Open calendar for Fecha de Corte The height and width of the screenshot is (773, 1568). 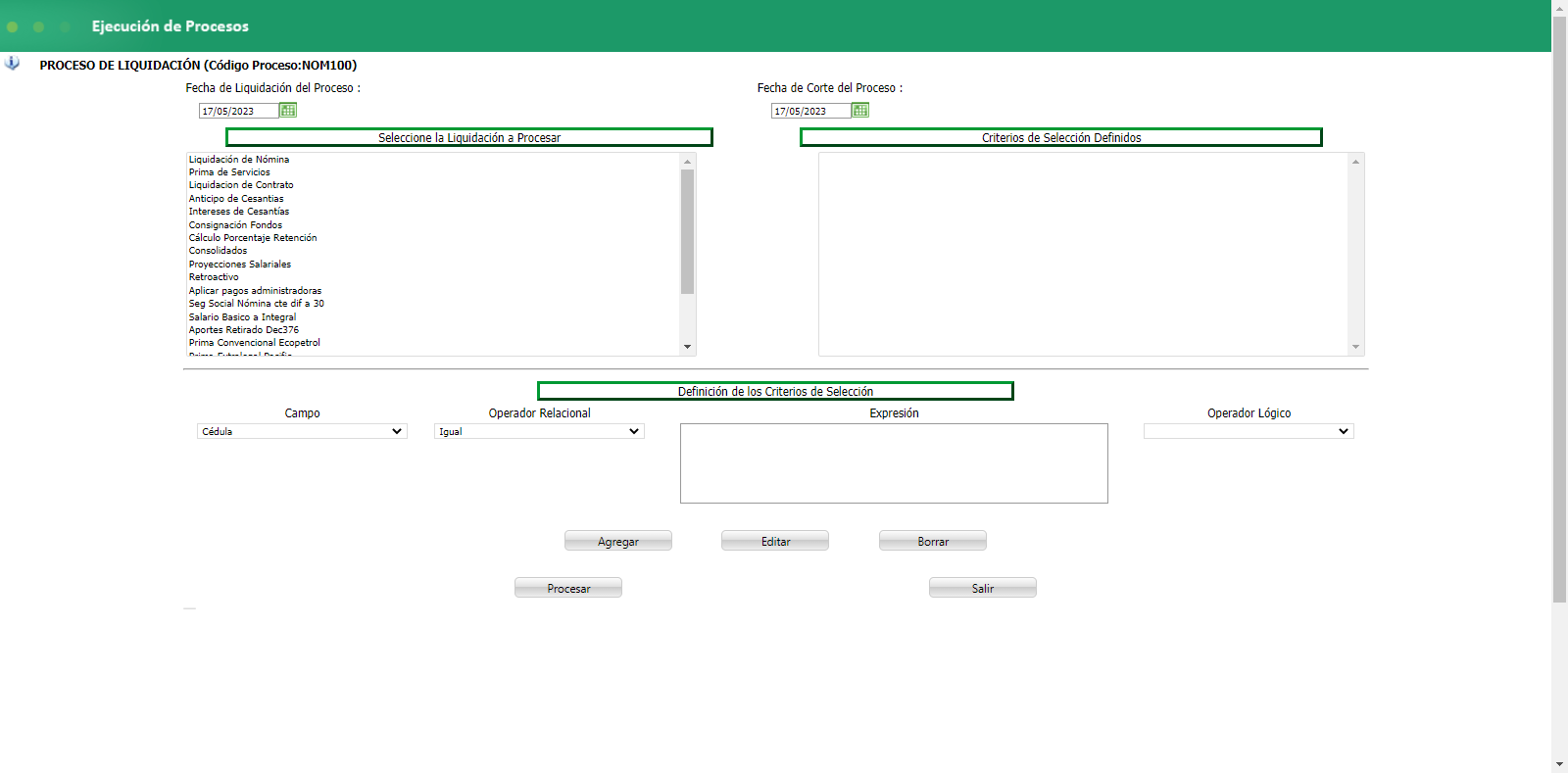pyautogui.click(x=860, y=111)
